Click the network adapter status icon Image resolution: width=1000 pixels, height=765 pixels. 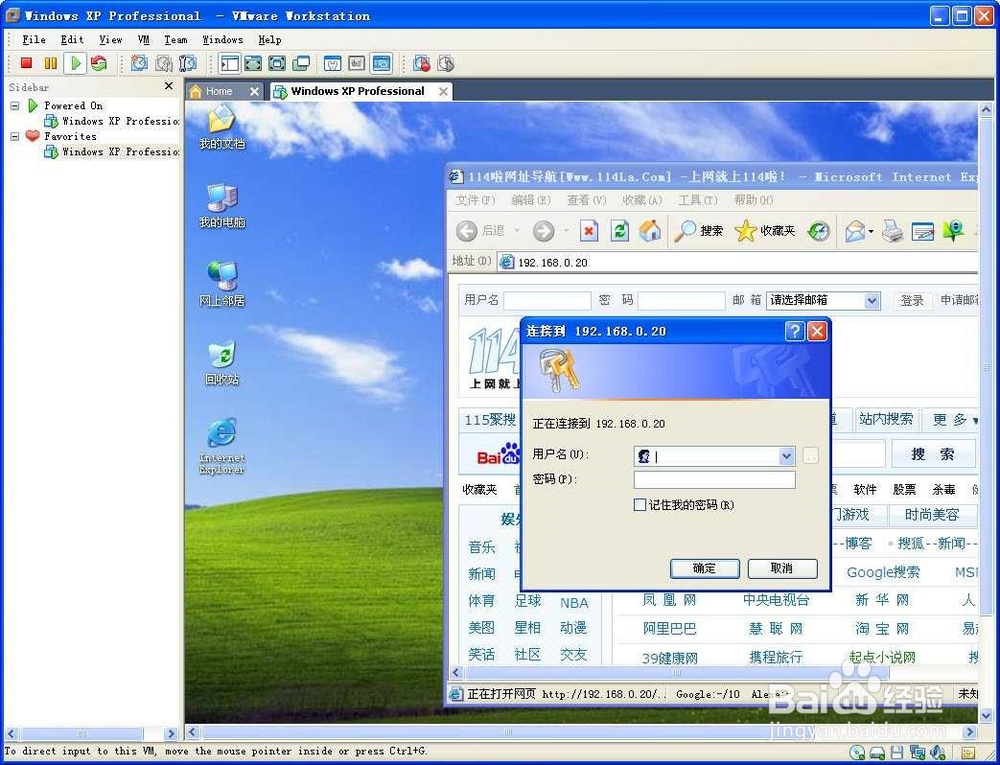pos(918,752)
